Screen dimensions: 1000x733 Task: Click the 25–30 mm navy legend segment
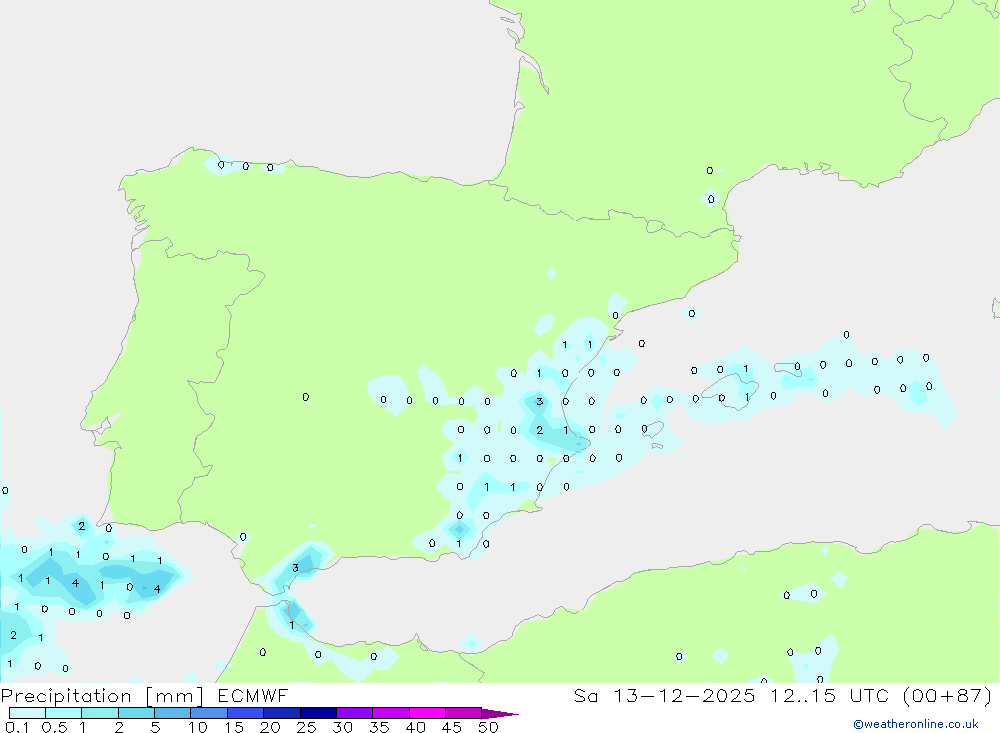(318, 713)
